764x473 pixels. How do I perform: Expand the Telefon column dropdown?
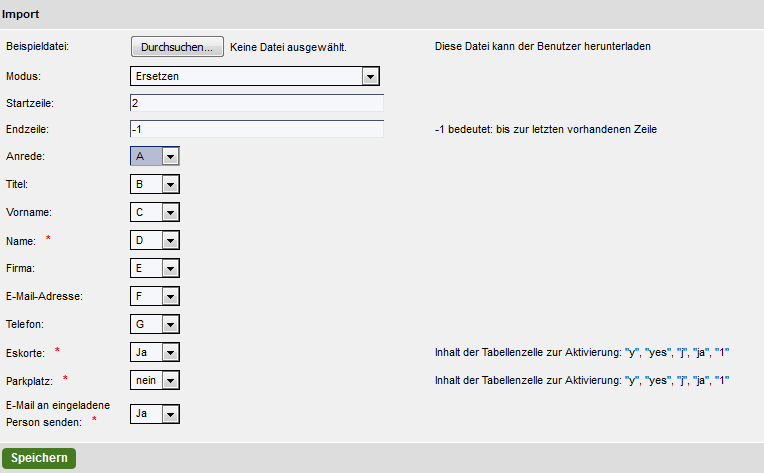pyautogui.click(x=155, y=324)
